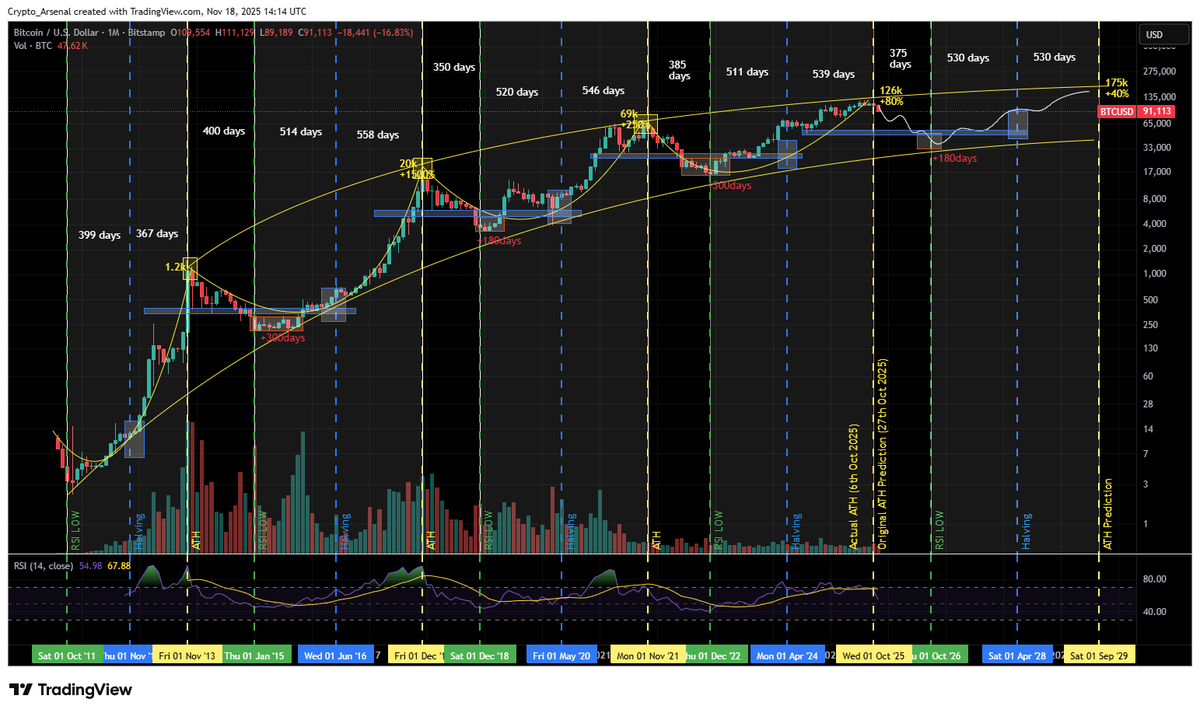
Task: Select the Mon 01 Apr '24 date label
Action: (787, 656)
